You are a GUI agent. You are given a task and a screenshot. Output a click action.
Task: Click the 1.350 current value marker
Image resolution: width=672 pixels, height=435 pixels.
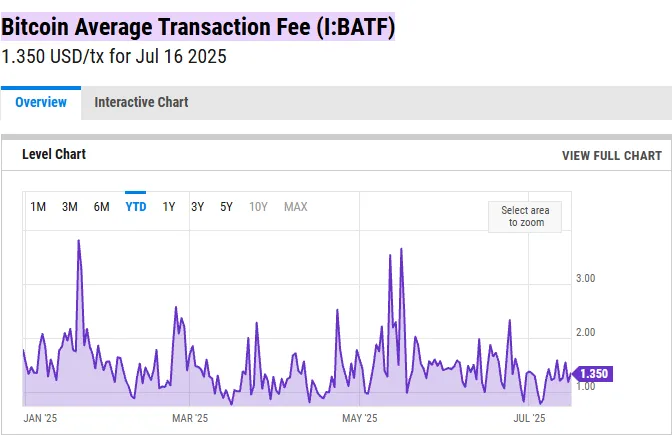(593, 374)
